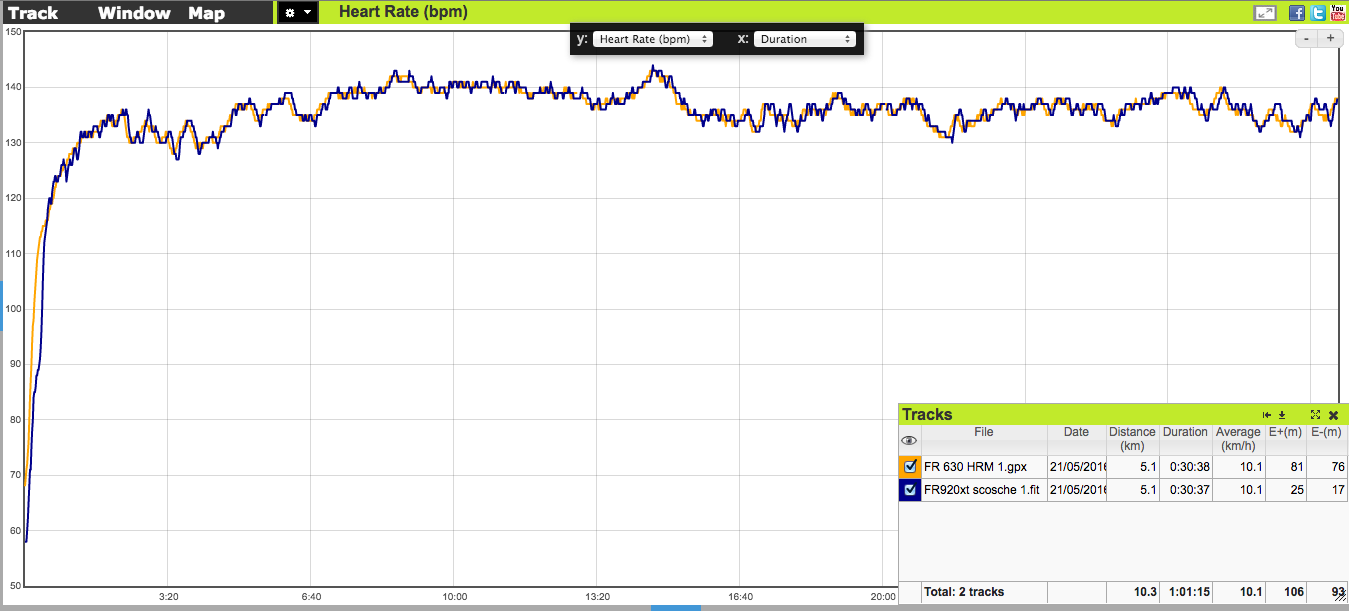Grab the Tracks panel resize handle
This screenshot has height=611, width=1349.
pyautogui.click(x=1339, y=595)
